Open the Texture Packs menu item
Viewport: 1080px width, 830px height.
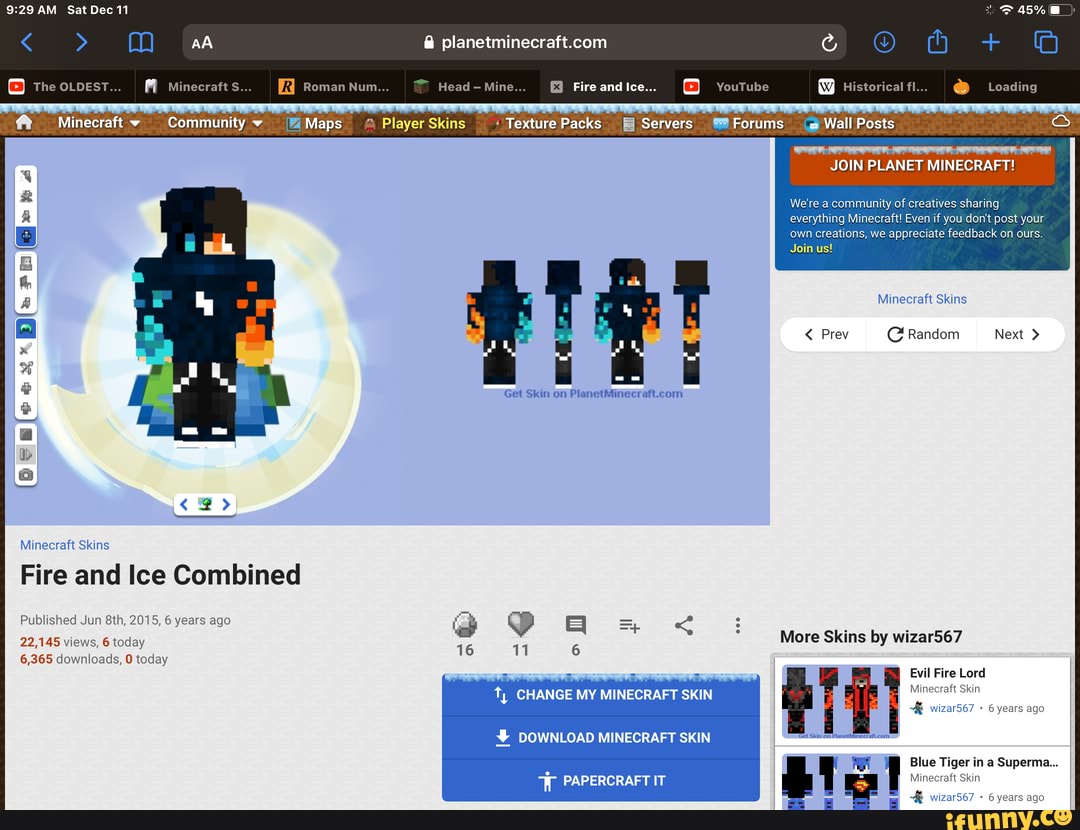(552, 124)
